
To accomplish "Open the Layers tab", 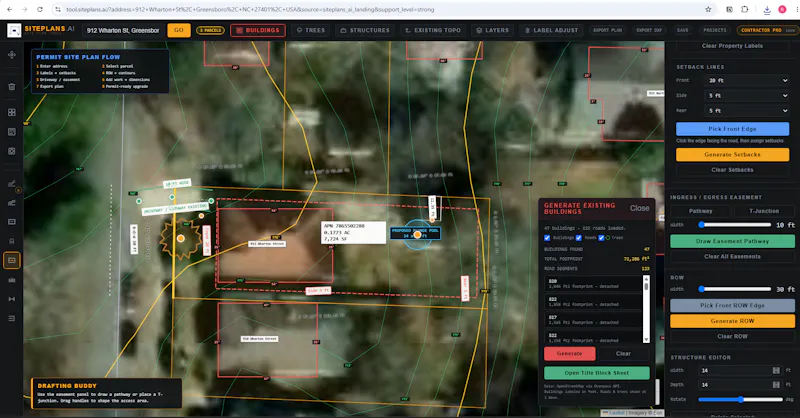I will [x=492, y=30].
